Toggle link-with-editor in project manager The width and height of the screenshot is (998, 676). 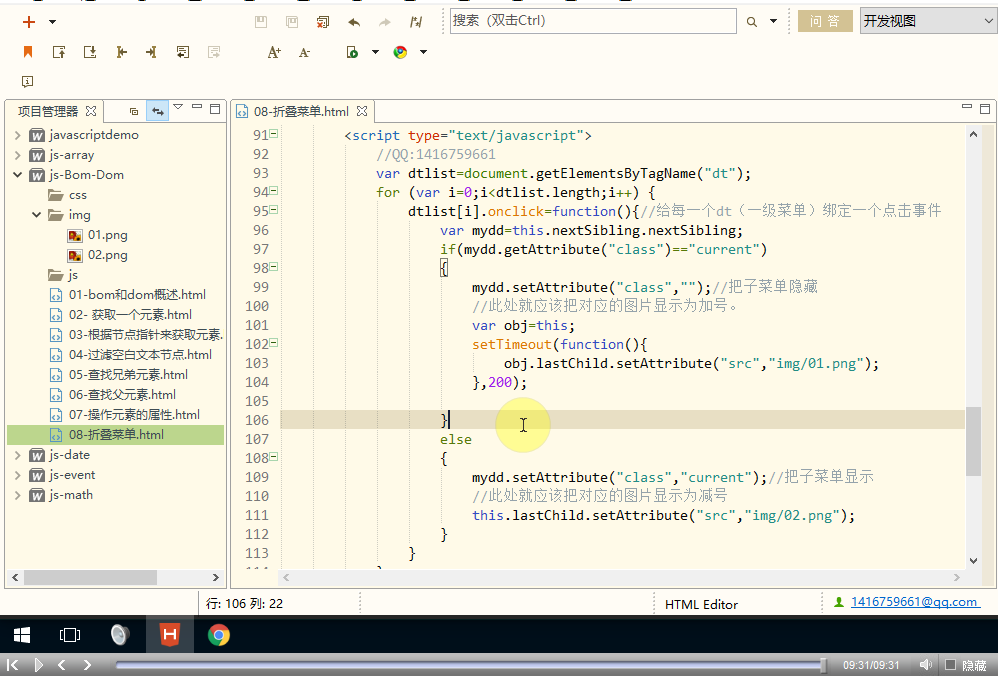(x=157, y=111)
